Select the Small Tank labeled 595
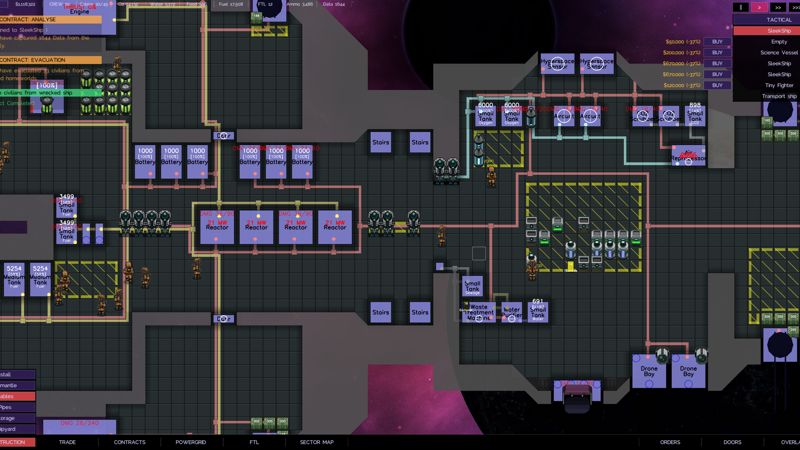The height and width of the screenshot is (450, 800). [695, 116]
